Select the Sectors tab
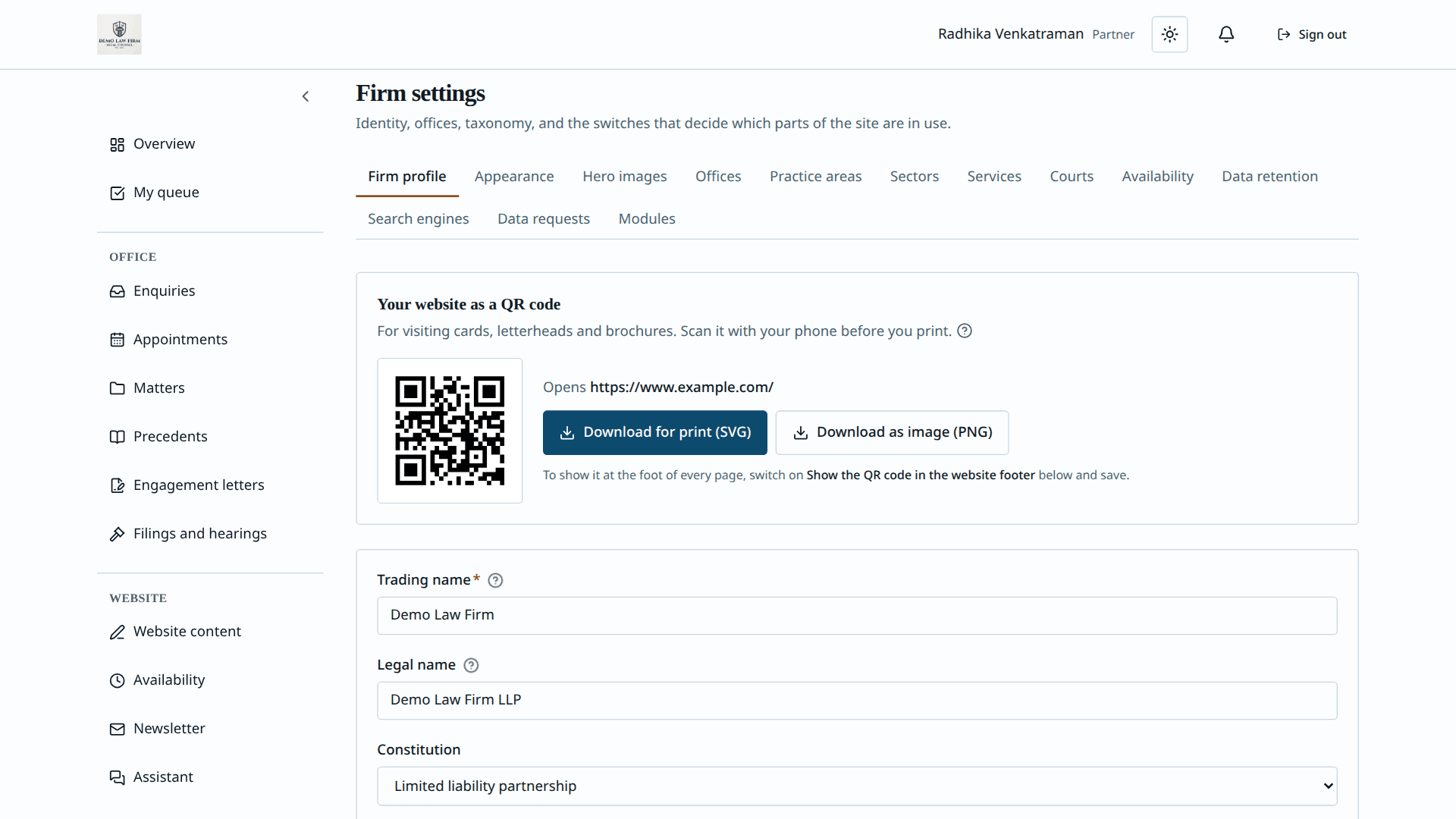This screenshot has width=1456, height=819. 915,177
